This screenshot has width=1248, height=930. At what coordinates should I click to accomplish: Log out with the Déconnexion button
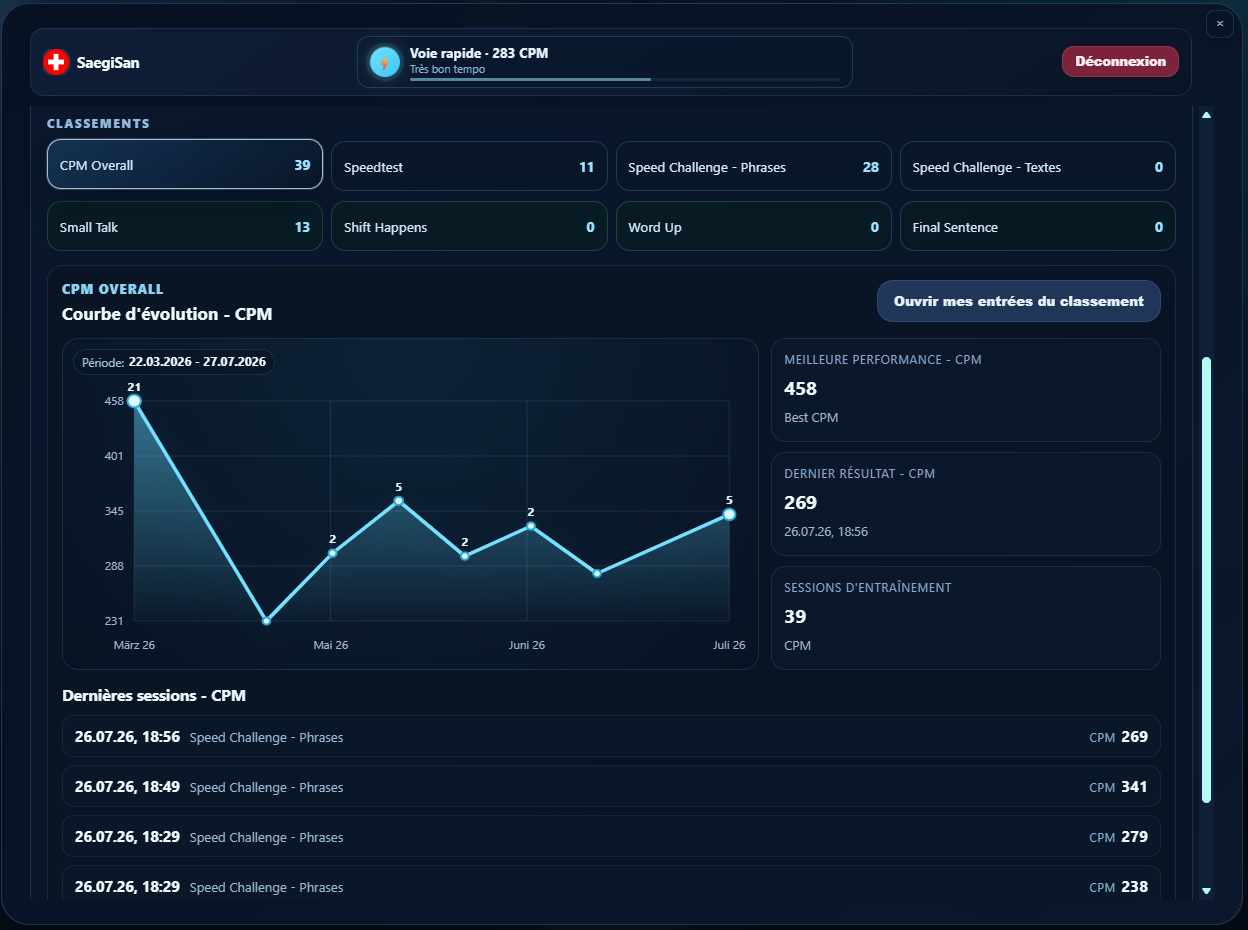coord(1120,61)
